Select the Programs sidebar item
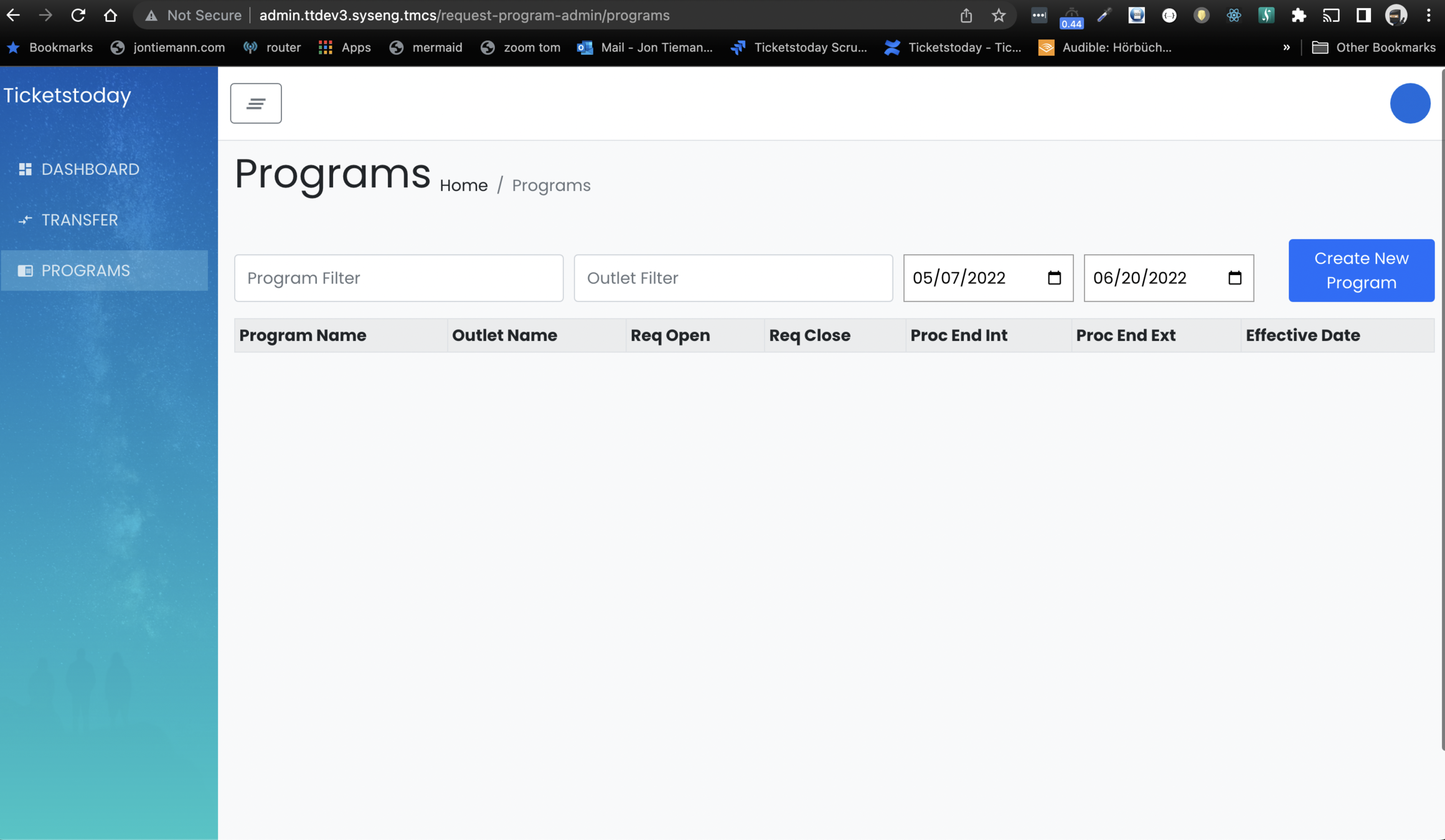The height and width of the screenshot is (840, 1445). tap(85, 271)
